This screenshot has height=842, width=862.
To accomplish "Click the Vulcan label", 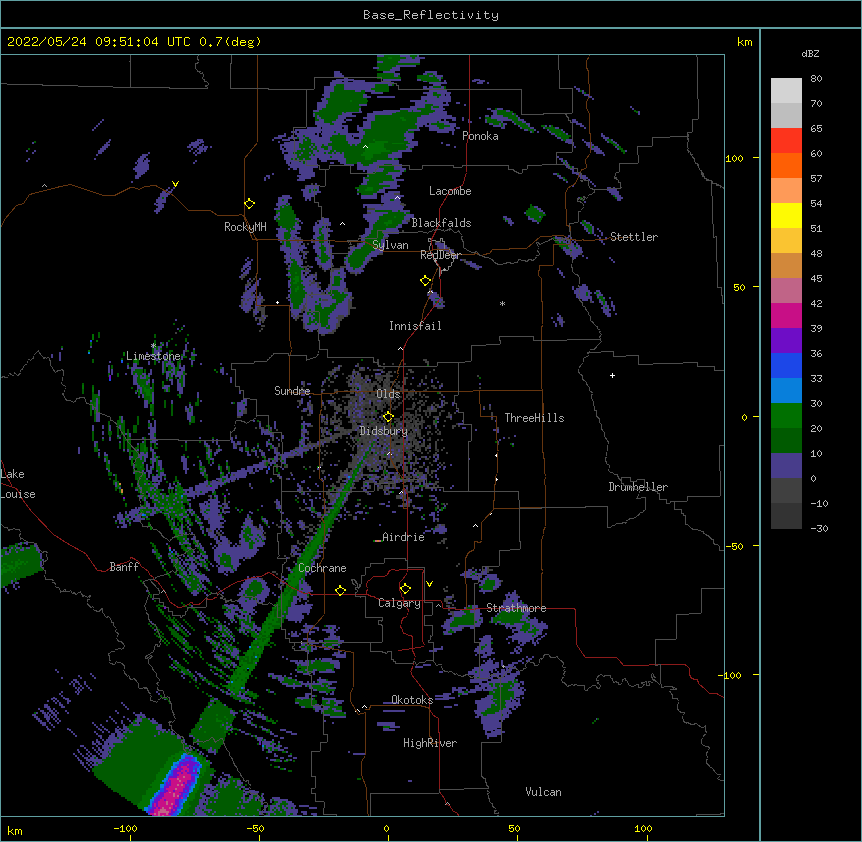I will tap(543, 792).
